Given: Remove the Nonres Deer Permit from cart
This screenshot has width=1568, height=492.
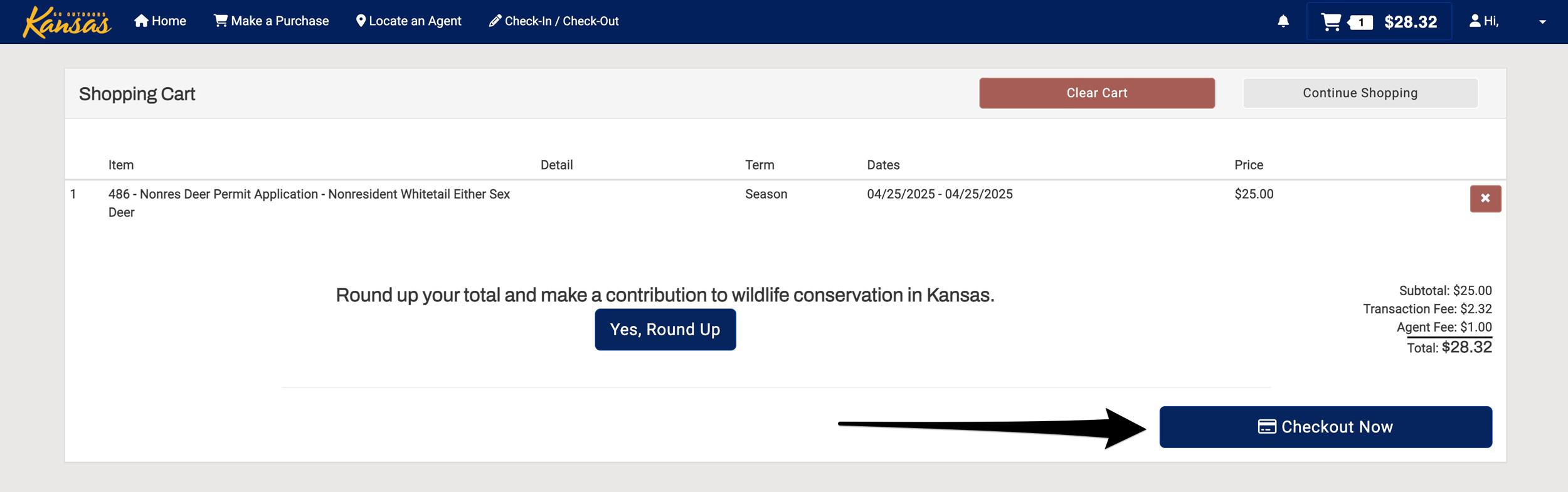Looking at the screenshot, I should 1485,198.
